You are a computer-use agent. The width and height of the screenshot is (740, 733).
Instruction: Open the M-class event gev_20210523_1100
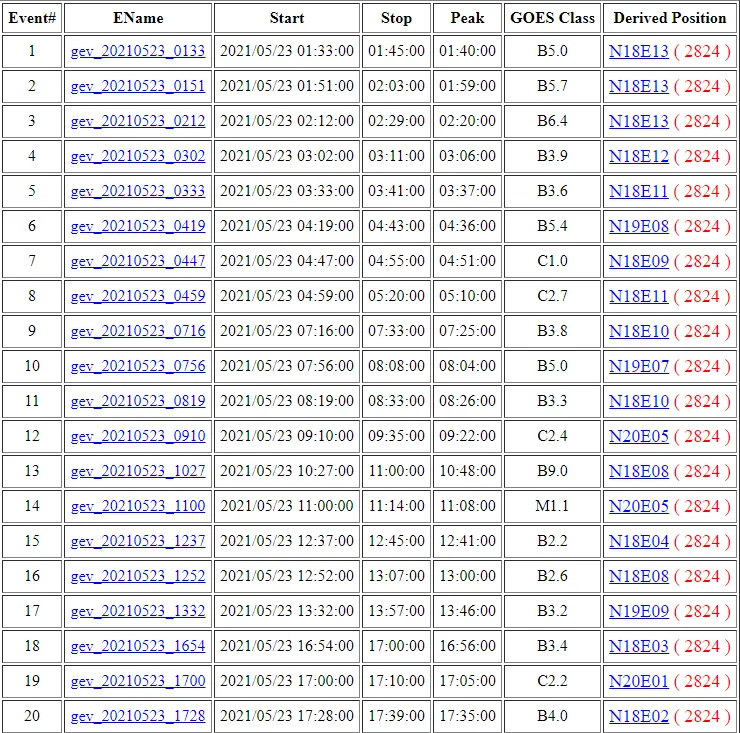(x=138, y=506)
